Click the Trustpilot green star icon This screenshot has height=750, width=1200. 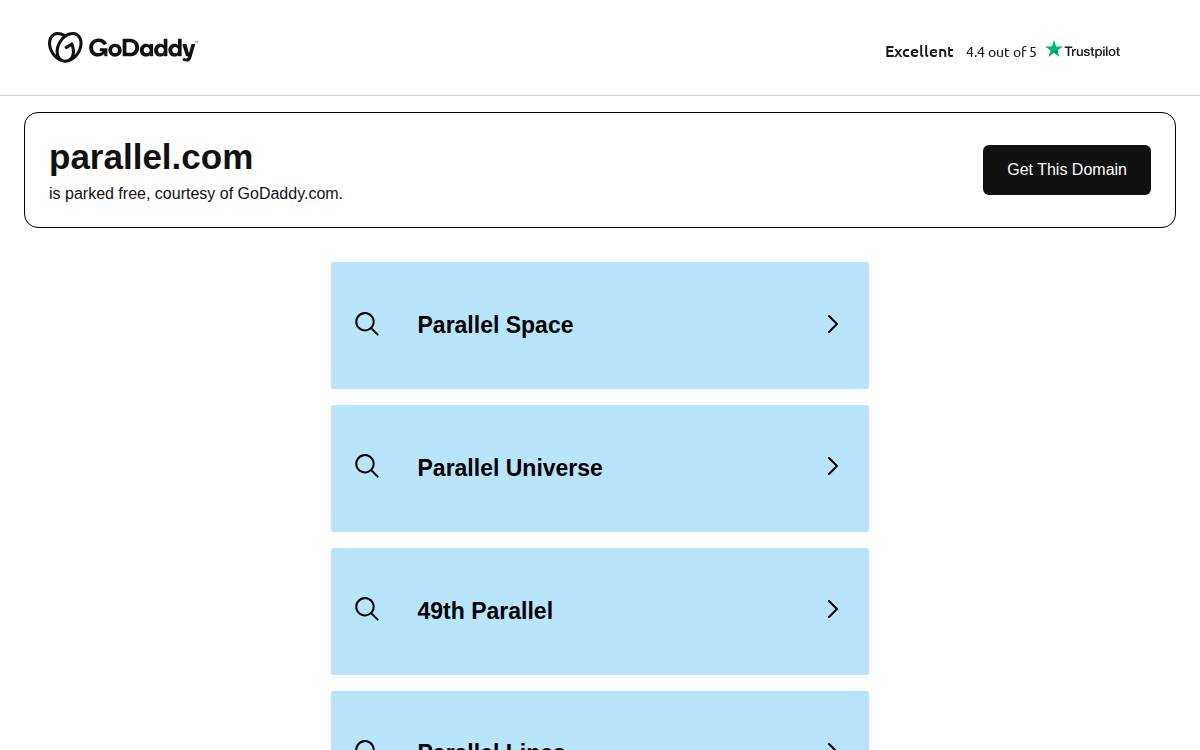pos(1053,49)
